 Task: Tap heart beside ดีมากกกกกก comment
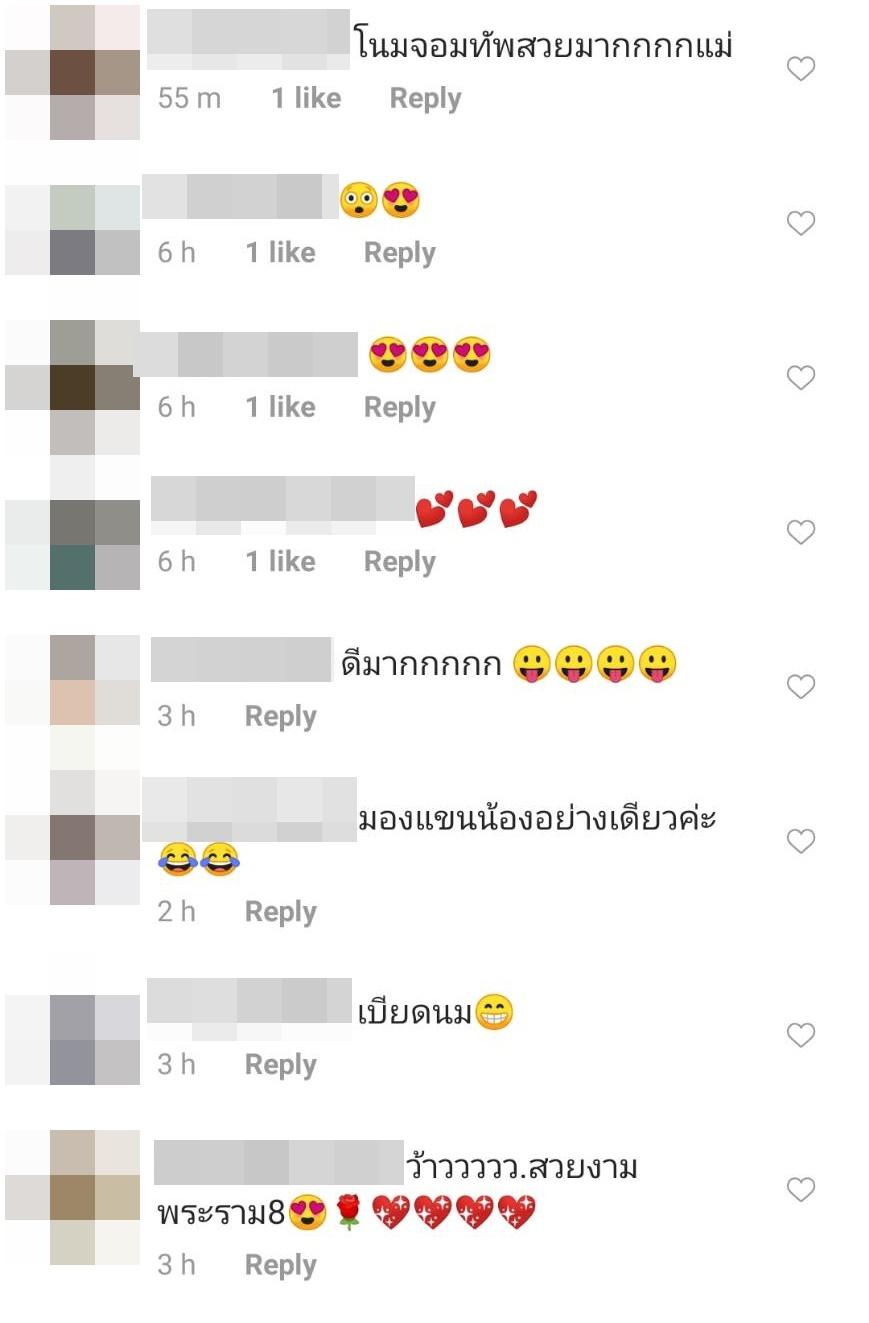[801, 686]
